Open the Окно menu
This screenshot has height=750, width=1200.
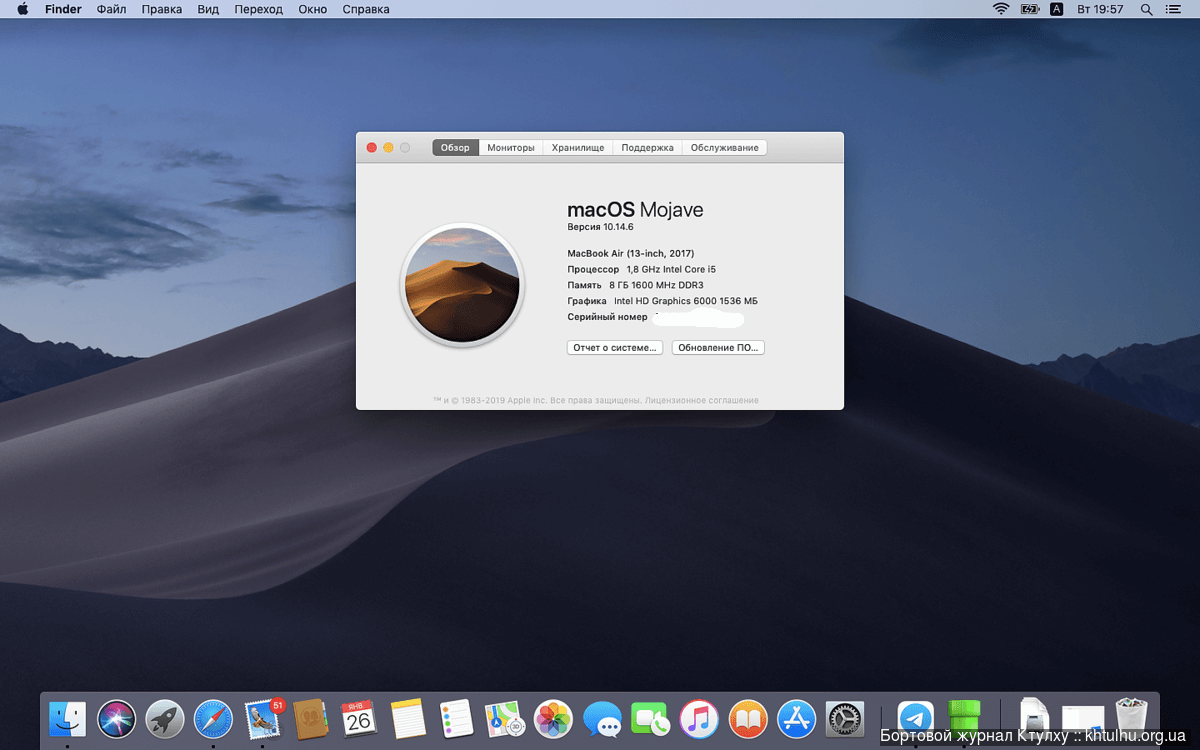[313, 9]
